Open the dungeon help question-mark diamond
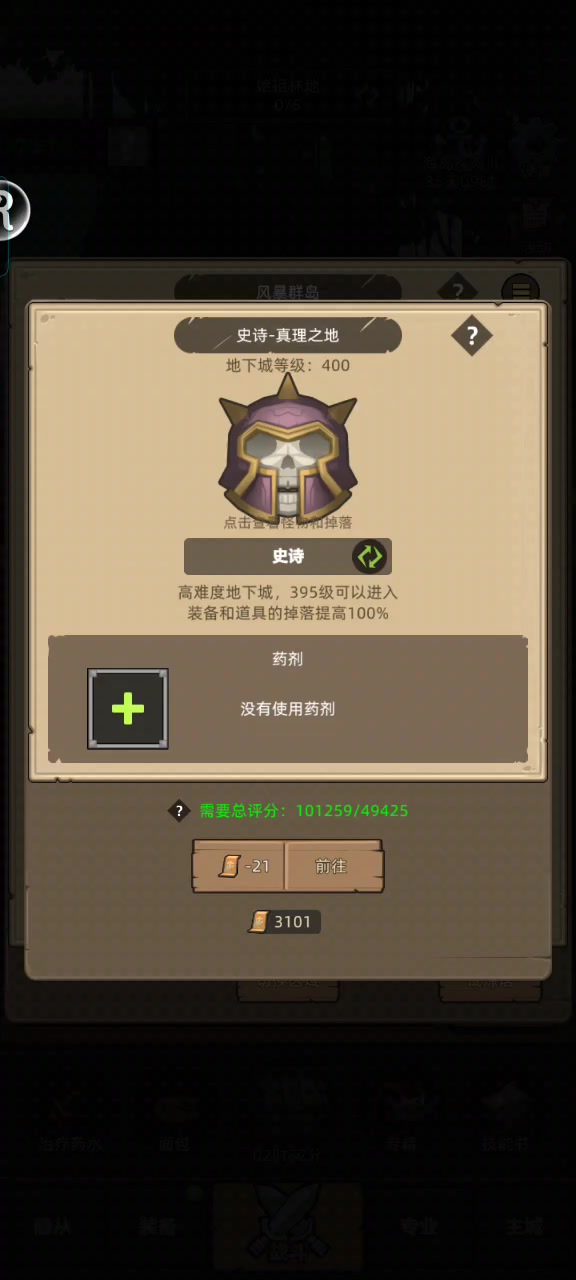Screen dimensions: 576x1280 pyautogui.click(x=472, y=336)
